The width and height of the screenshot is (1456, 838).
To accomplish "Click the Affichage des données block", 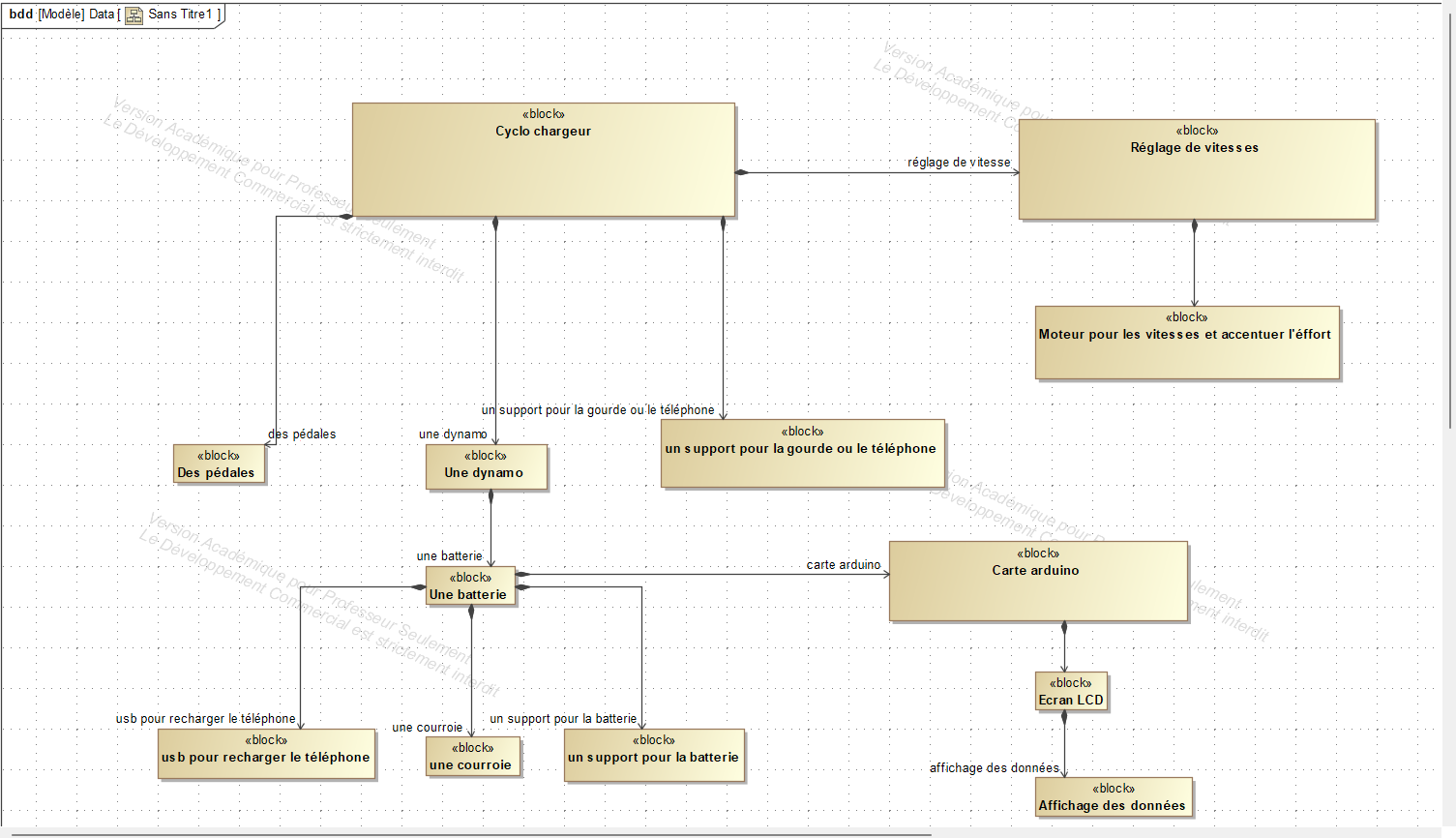I will click(1113, 797).
